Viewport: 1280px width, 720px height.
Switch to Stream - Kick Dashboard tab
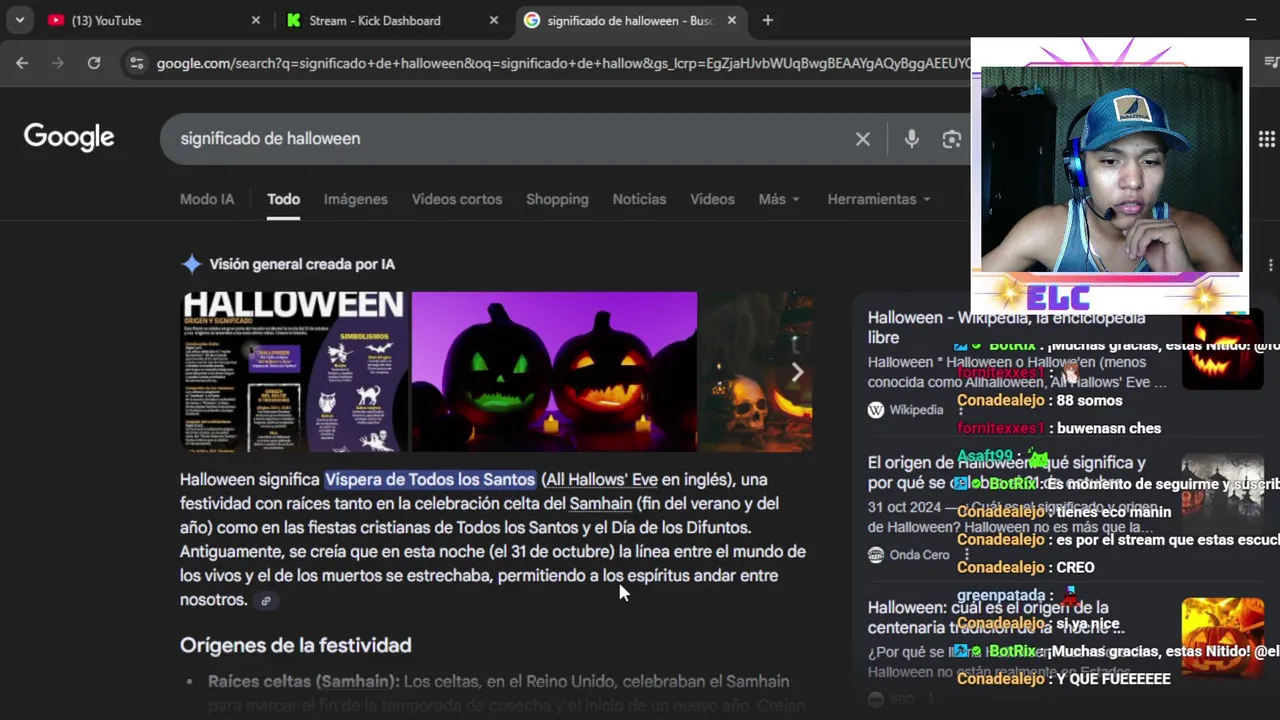(392, 20)
